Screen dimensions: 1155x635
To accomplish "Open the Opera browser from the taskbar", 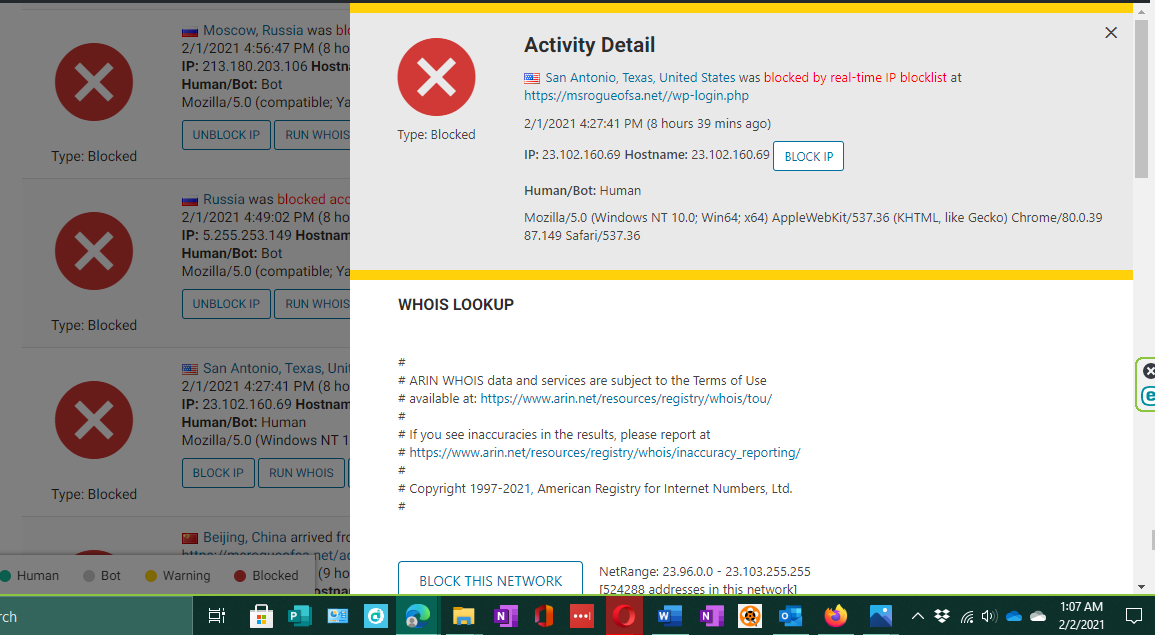I will [625, 616].
